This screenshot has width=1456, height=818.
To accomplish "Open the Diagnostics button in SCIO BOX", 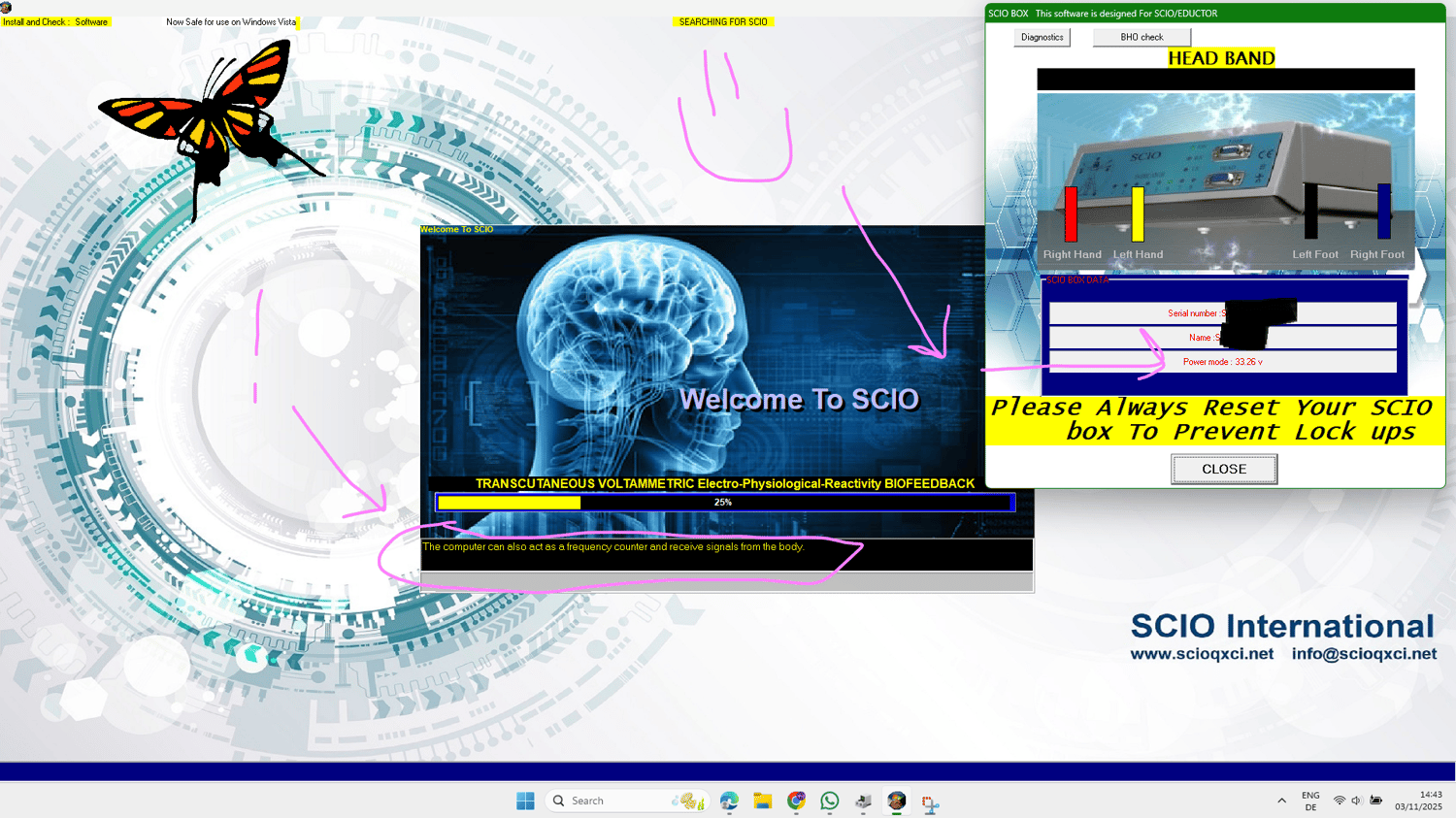I will 1042,37.
